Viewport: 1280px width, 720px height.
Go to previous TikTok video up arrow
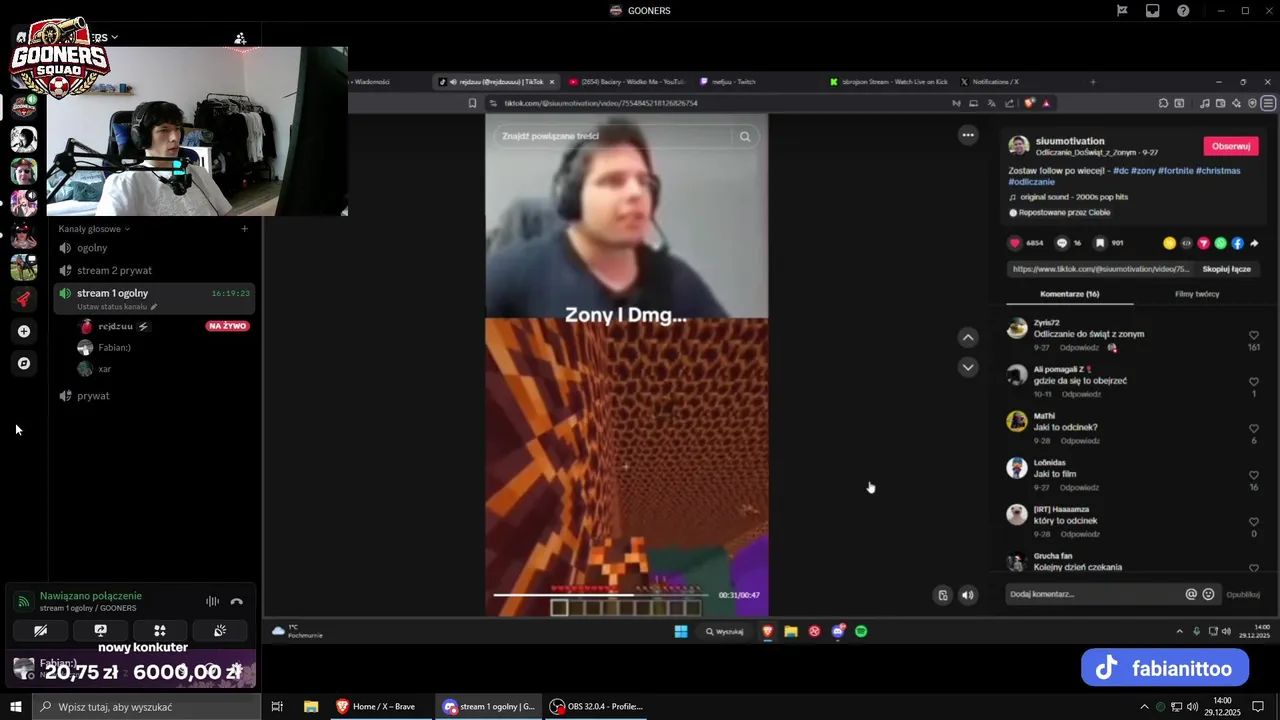coord(967,338)
